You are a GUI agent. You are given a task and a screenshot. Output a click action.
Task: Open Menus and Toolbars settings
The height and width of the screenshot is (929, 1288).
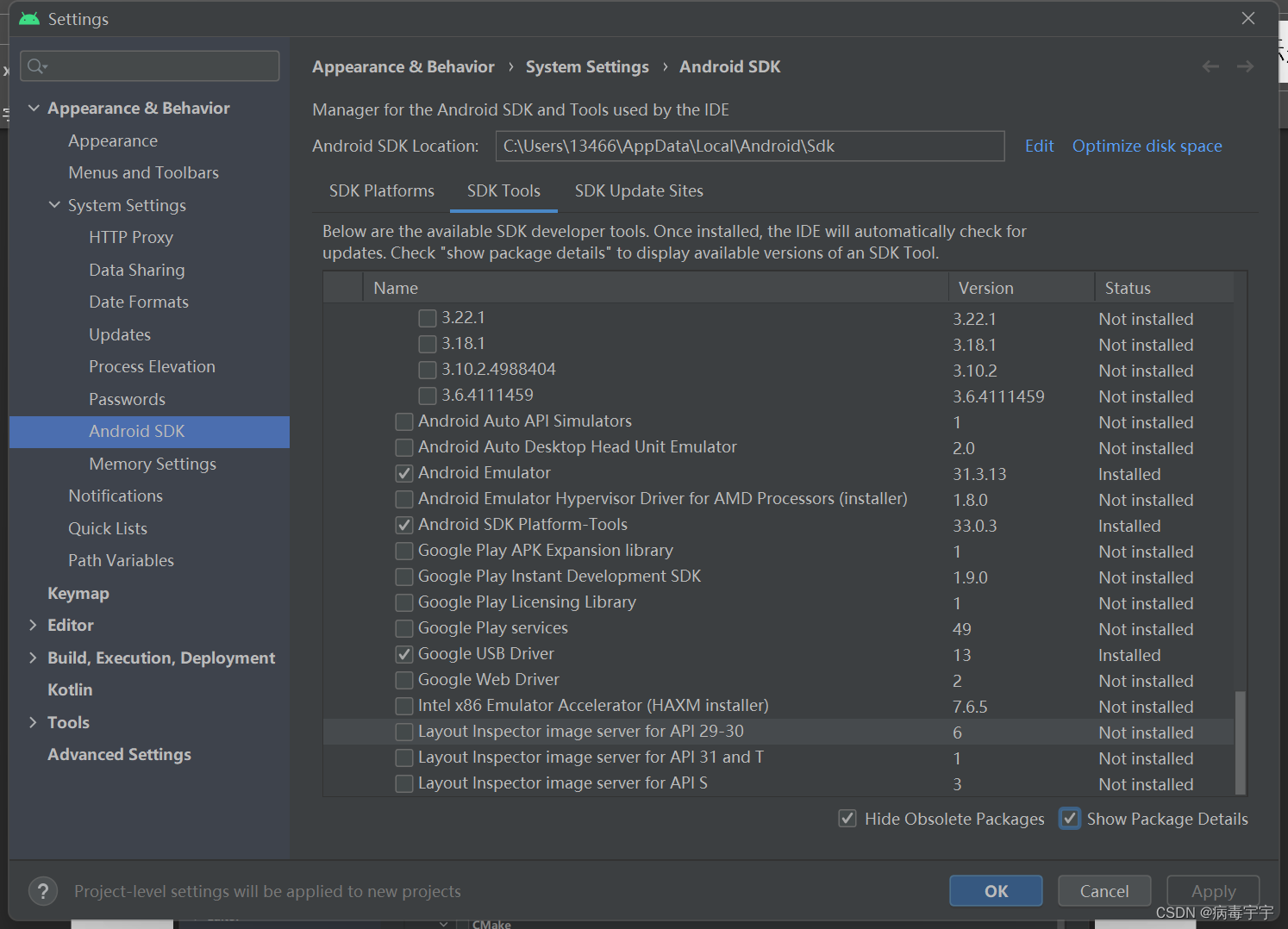[x=143, y=172]
